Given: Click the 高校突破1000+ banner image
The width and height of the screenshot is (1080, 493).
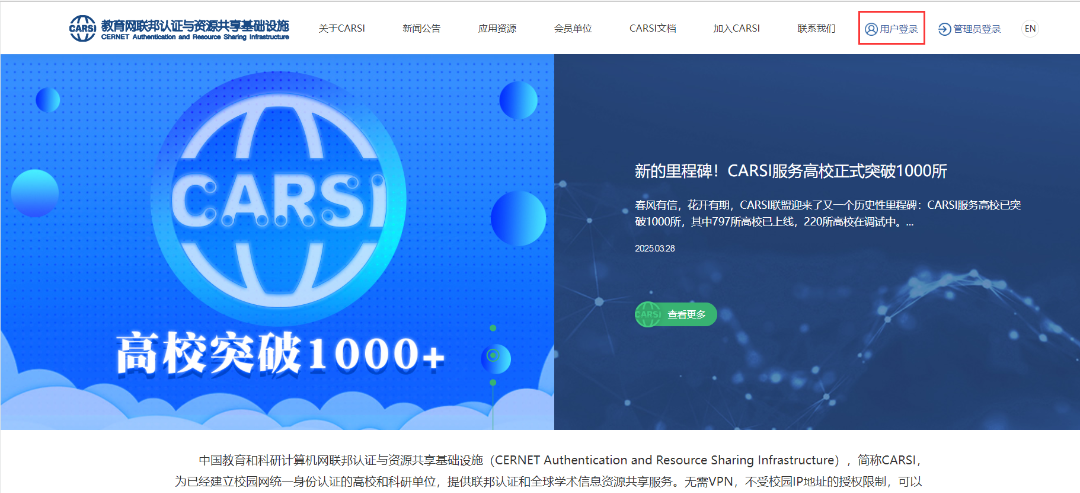Looking at the screenshot, I should tap(277, 240).
